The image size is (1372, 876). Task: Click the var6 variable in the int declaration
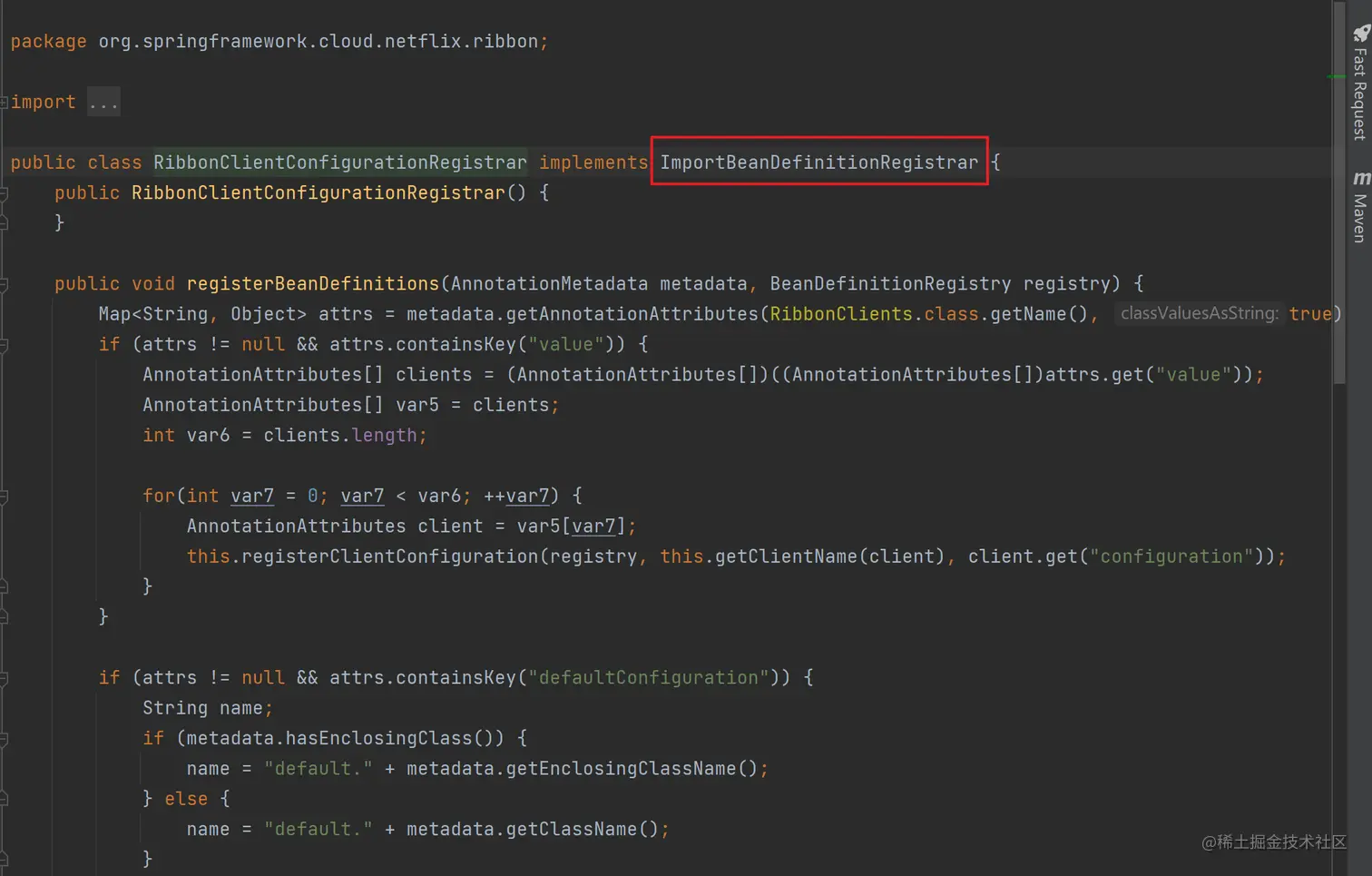(x=208, y=436)
